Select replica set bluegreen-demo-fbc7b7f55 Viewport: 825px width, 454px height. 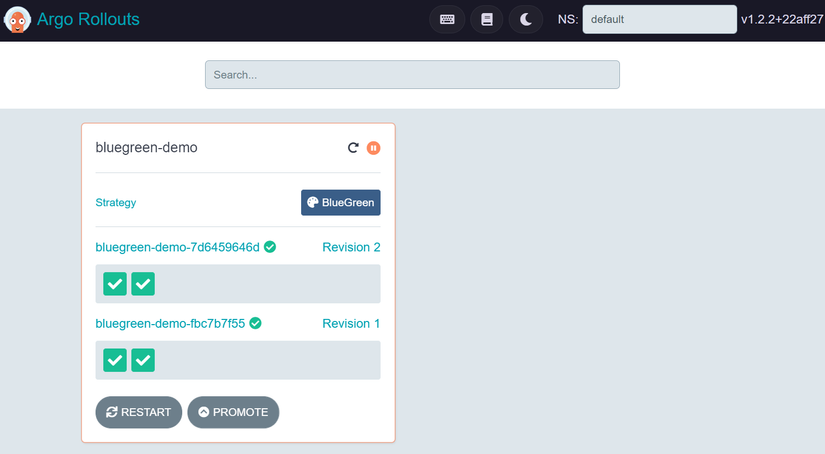[170, 324]
